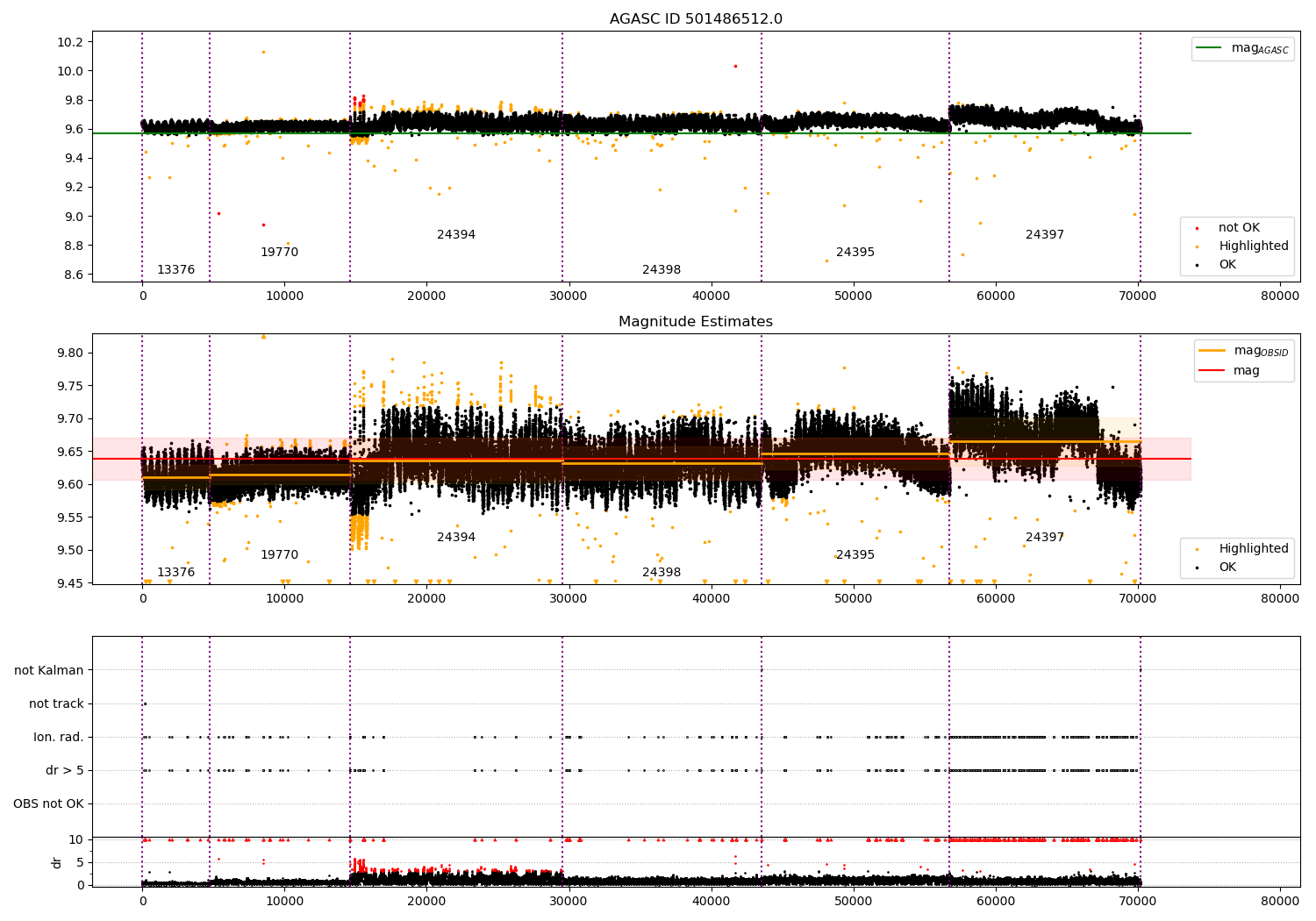Click the 80000 tick under the bottom plot

[1280, 901]
